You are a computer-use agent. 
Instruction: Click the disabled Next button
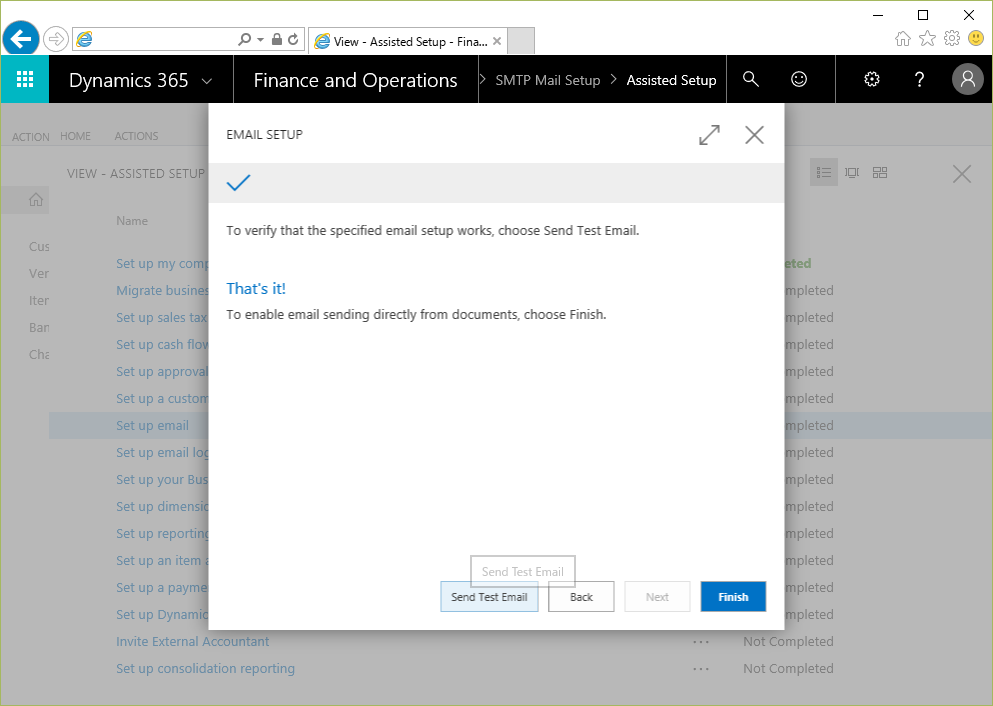(x=657, y=596)
